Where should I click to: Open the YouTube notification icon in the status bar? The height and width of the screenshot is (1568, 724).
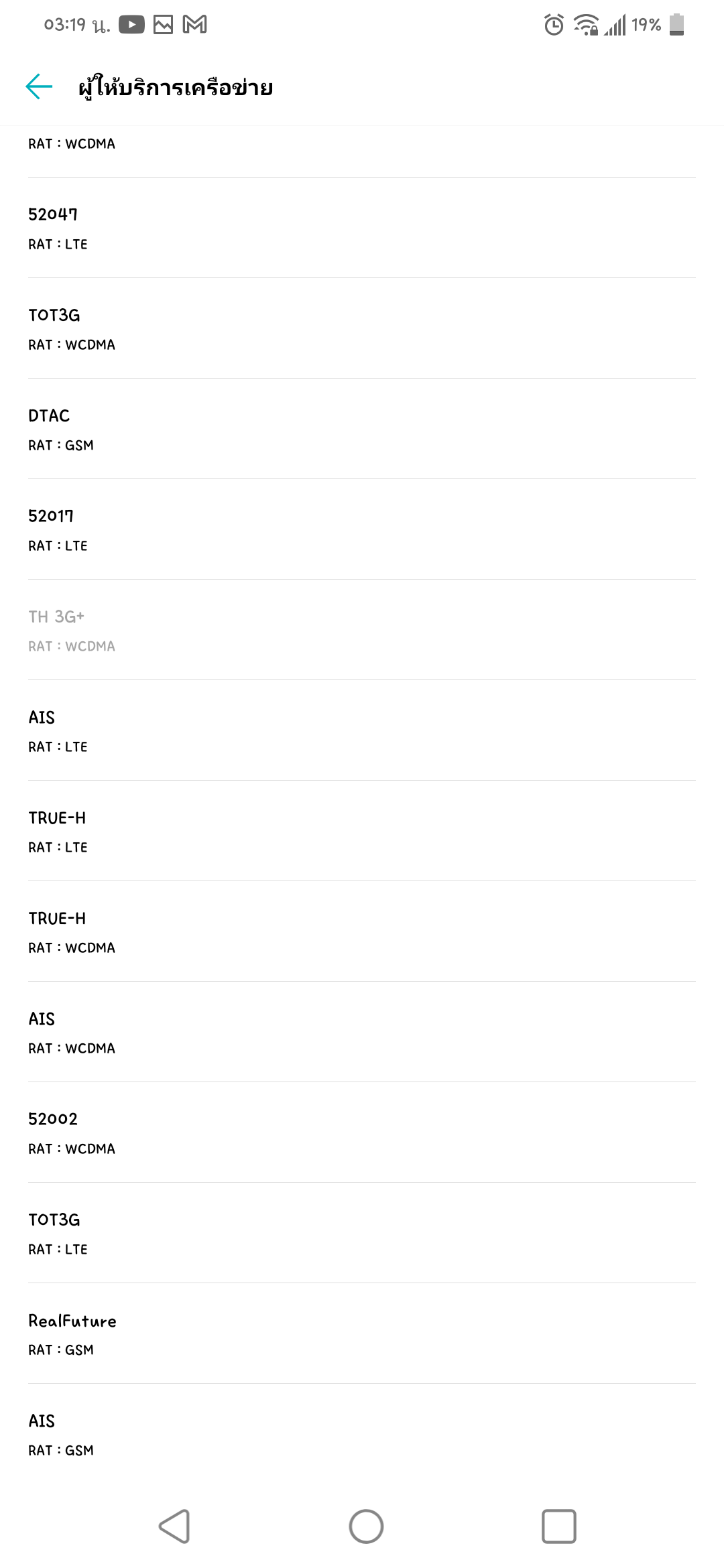click(131, 25)
